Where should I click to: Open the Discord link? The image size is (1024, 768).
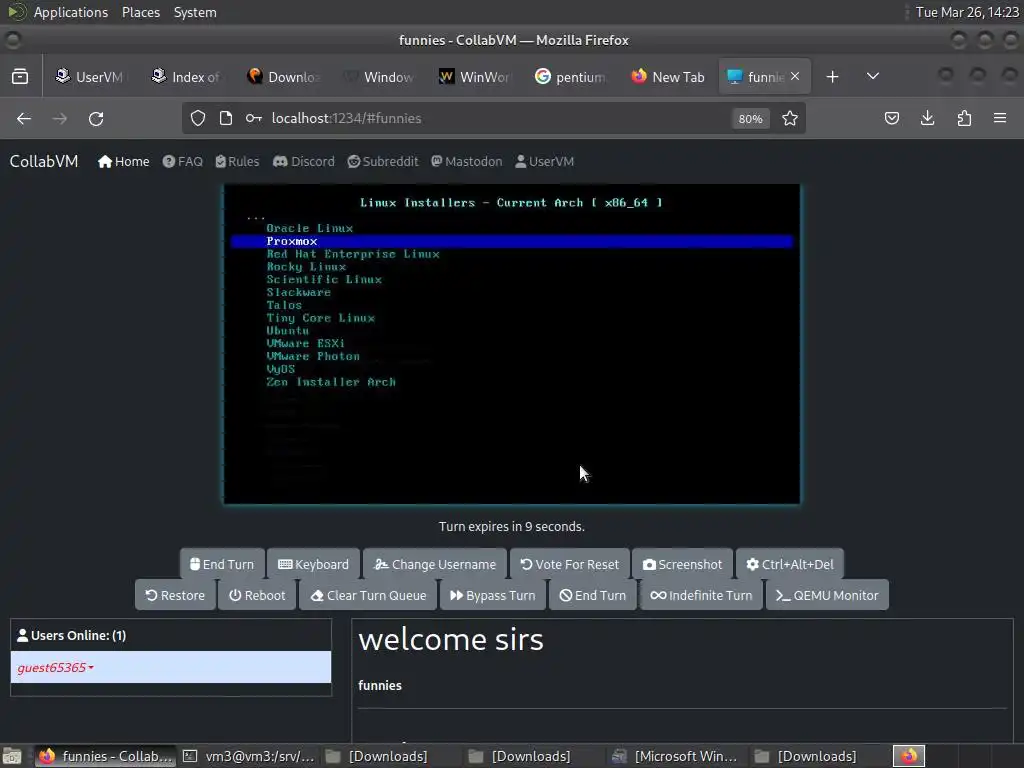point(304,161)
